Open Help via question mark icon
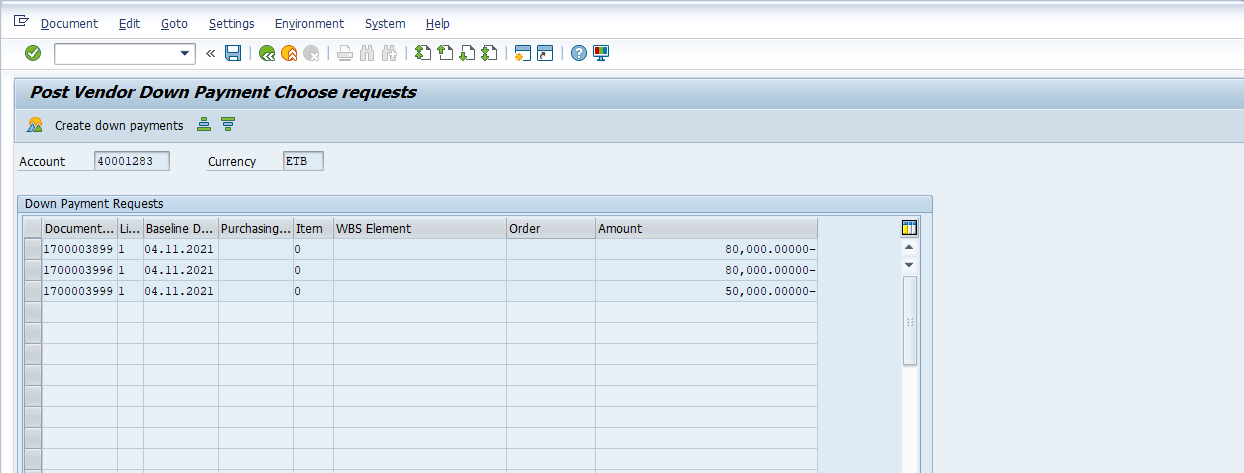 (579, 53)
